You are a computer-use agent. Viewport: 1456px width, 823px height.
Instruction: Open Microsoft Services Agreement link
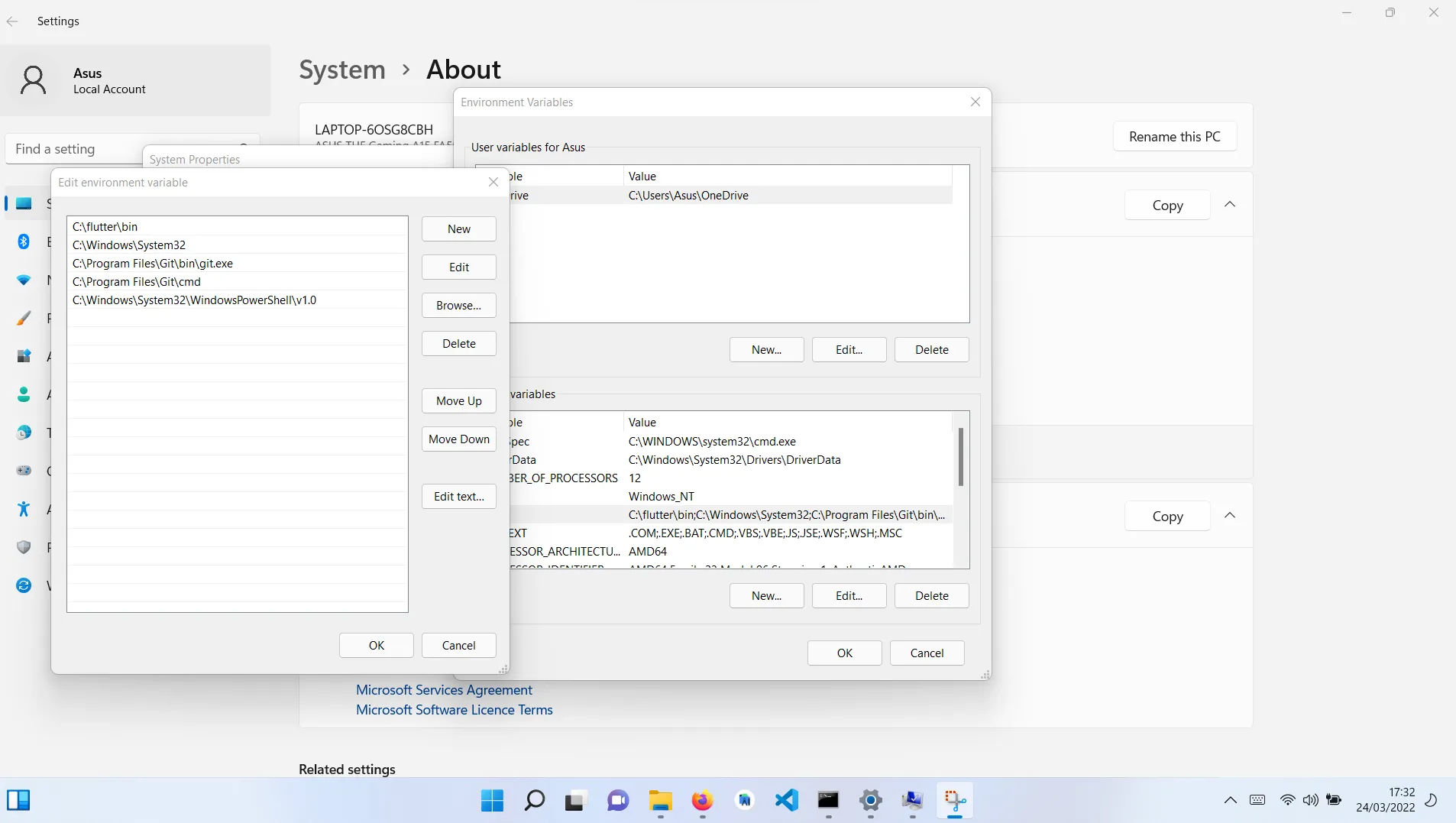pos(444,690)
